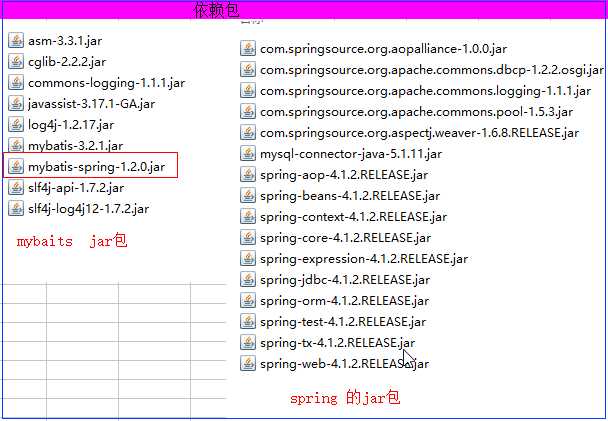The width and height of the screenshot is (608, 421).
Task: Select the file name mybatis-spring-1.2.0.jar
Action: click(97, 167)
